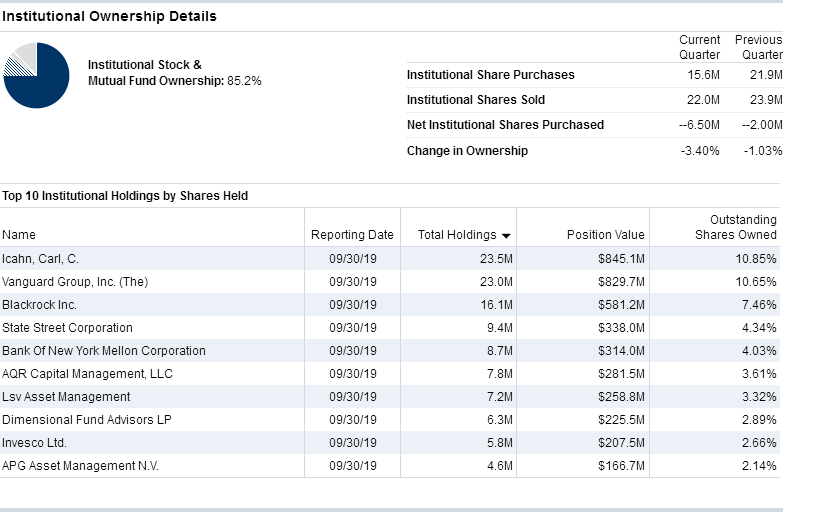Click State Street's 9.4M holdings

tap(499, 328)
